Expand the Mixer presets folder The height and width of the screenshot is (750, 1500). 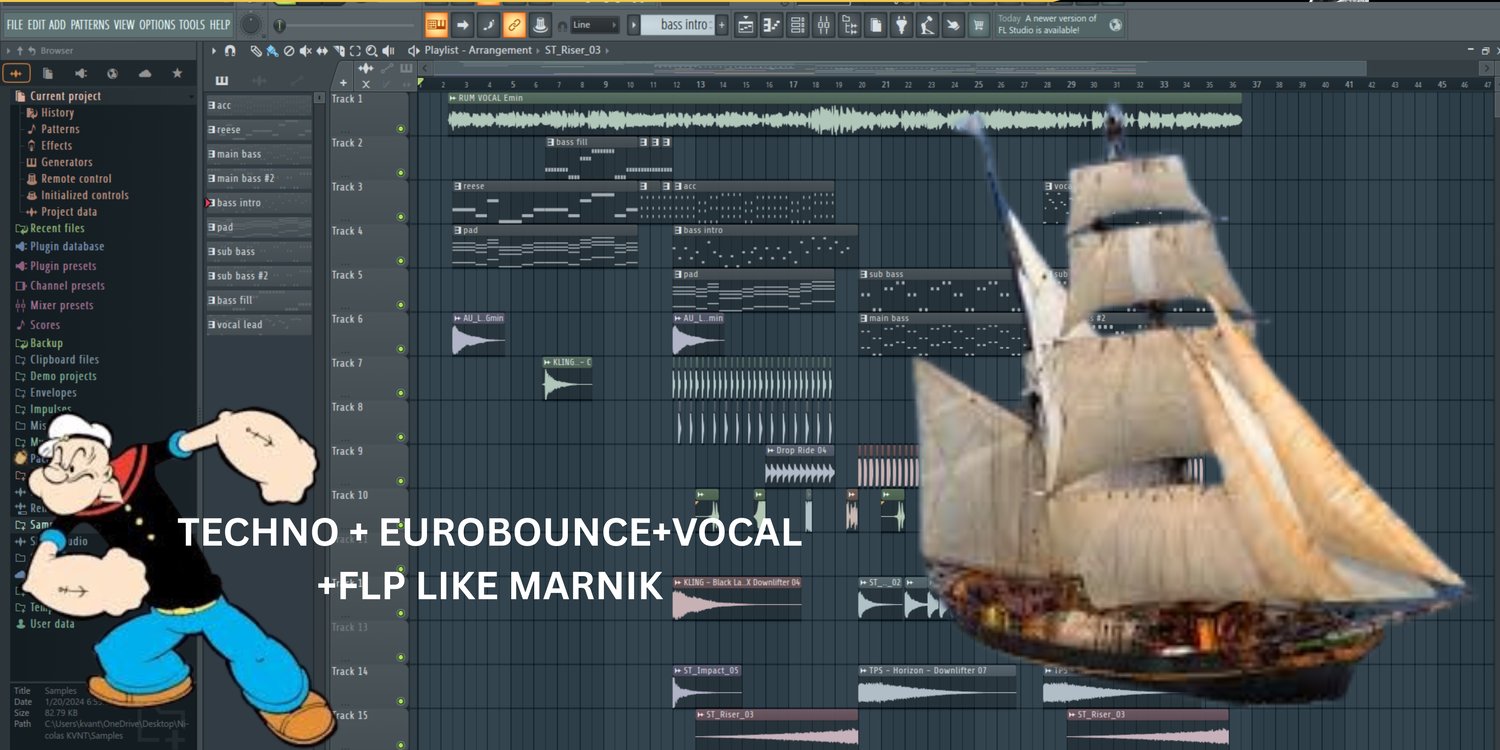pos(54,306)
